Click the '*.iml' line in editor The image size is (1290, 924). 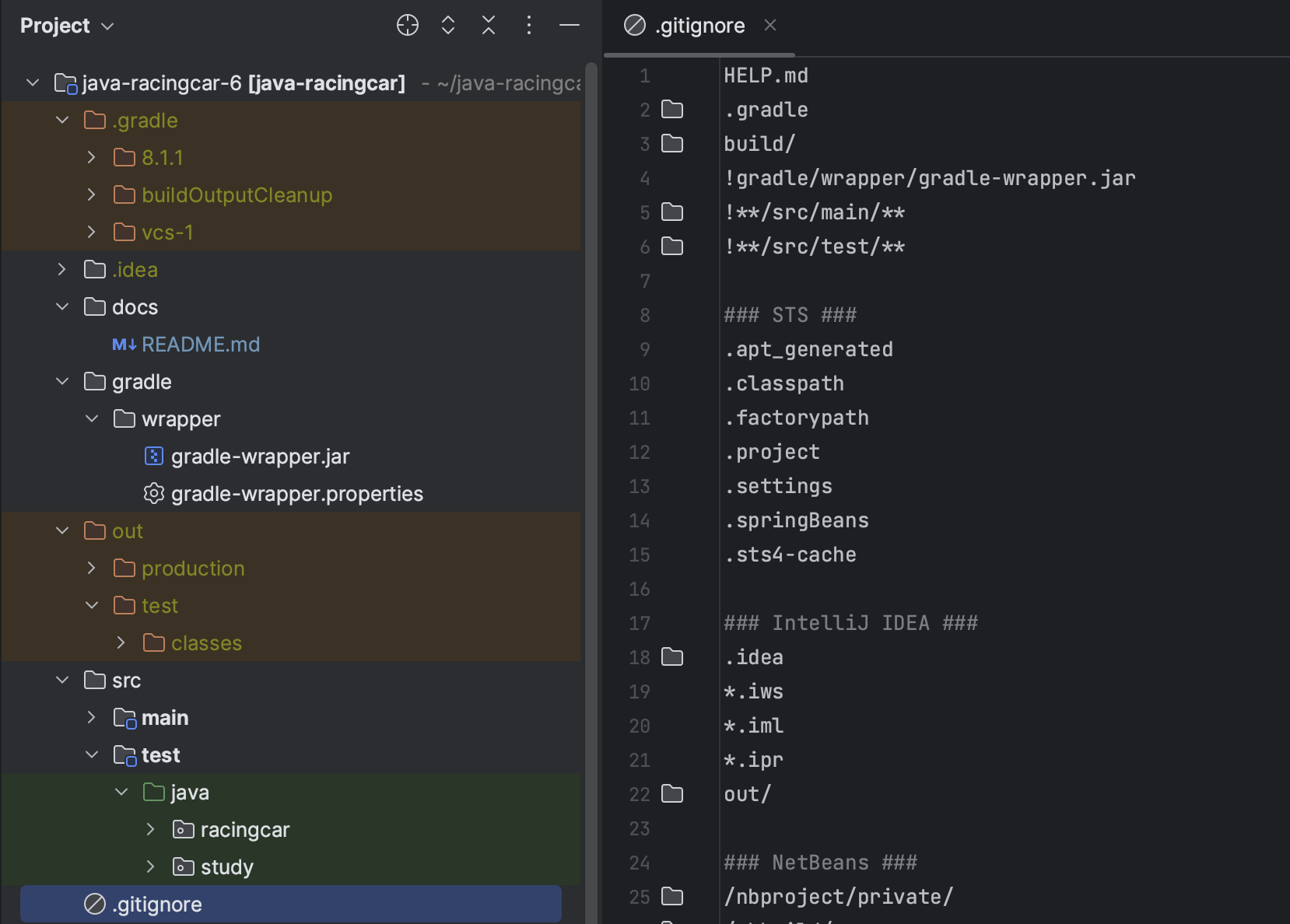click(x=753, y=726)
